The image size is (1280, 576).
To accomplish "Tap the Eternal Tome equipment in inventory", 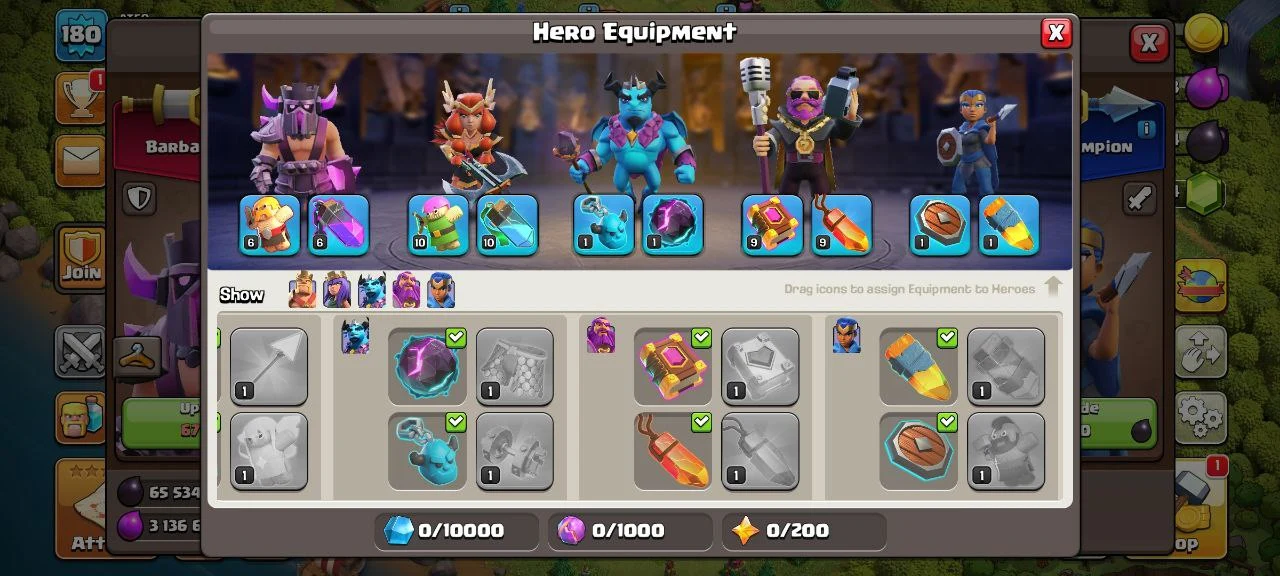I will coord(673,366).
